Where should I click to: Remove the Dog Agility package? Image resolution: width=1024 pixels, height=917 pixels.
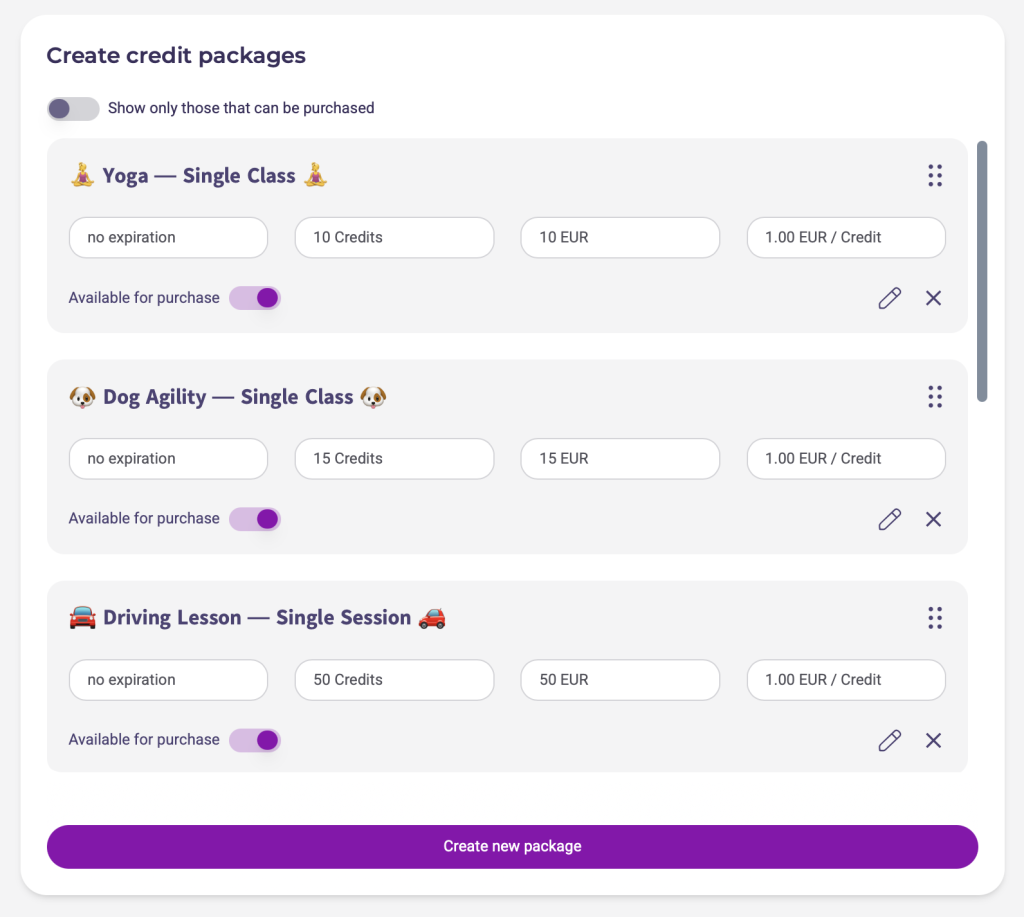point(933,519)
